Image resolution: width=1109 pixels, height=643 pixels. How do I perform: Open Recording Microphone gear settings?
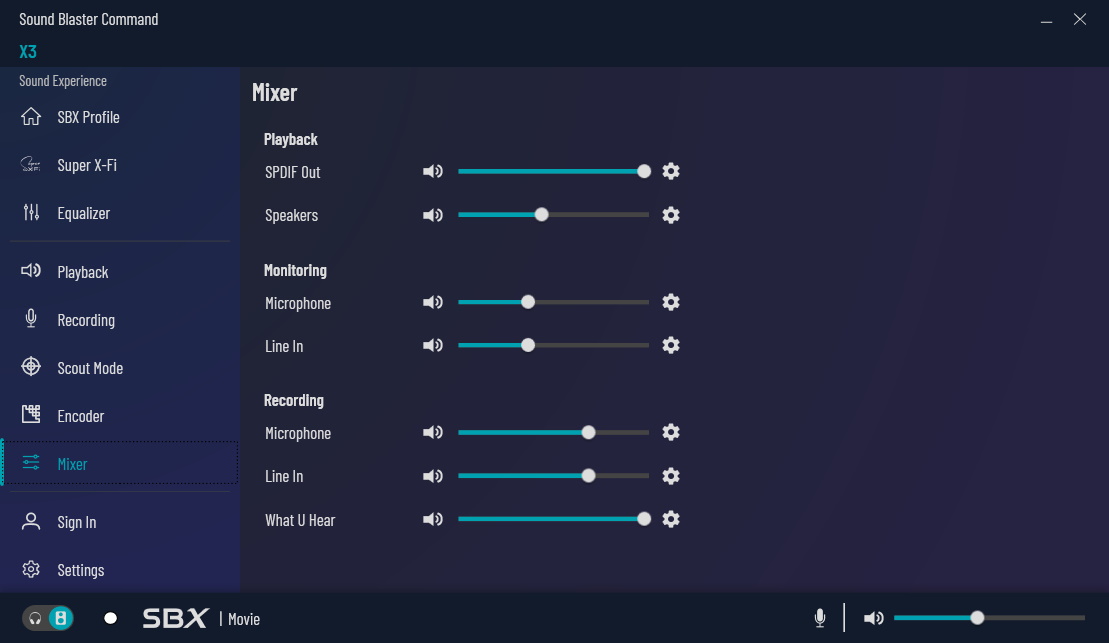pos(670,432)
